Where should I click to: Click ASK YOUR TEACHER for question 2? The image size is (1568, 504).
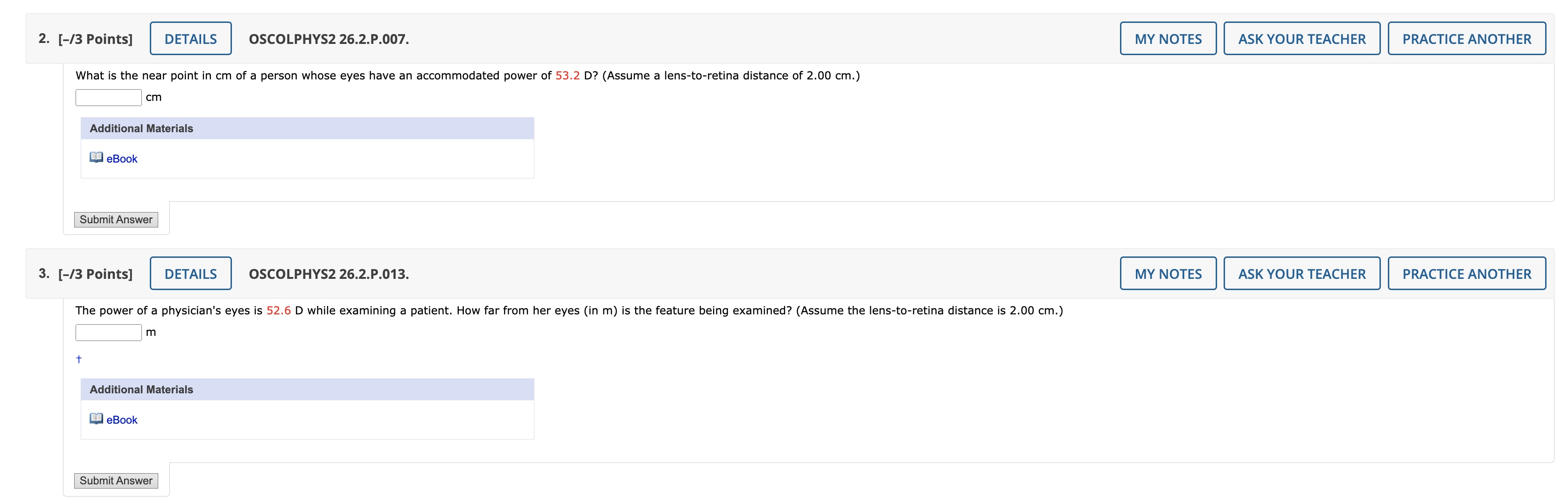point(1302,38)
